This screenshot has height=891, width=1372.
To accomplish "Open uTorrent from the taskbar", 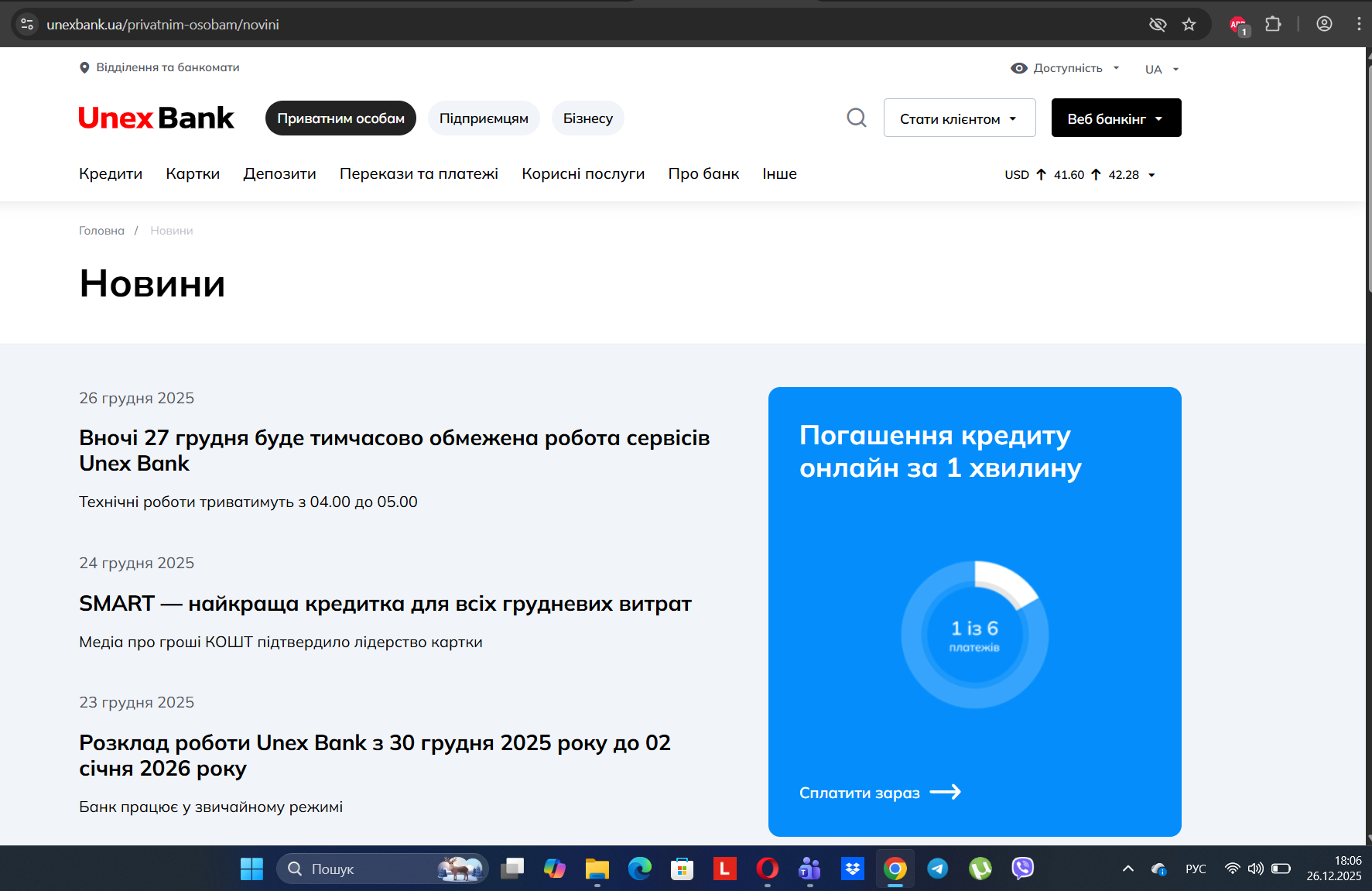I will click(x=980, y=869).
